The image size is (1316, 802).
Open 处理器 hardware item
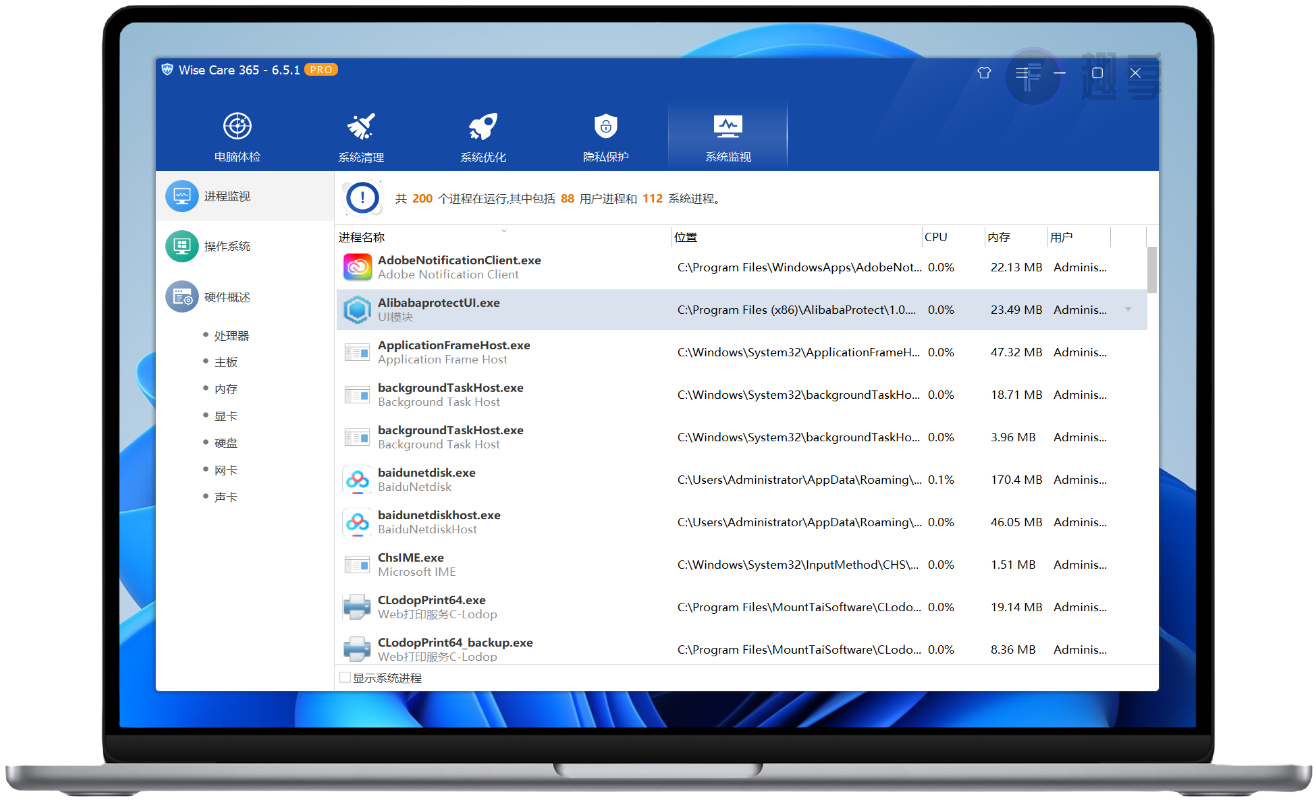(231, 336)
